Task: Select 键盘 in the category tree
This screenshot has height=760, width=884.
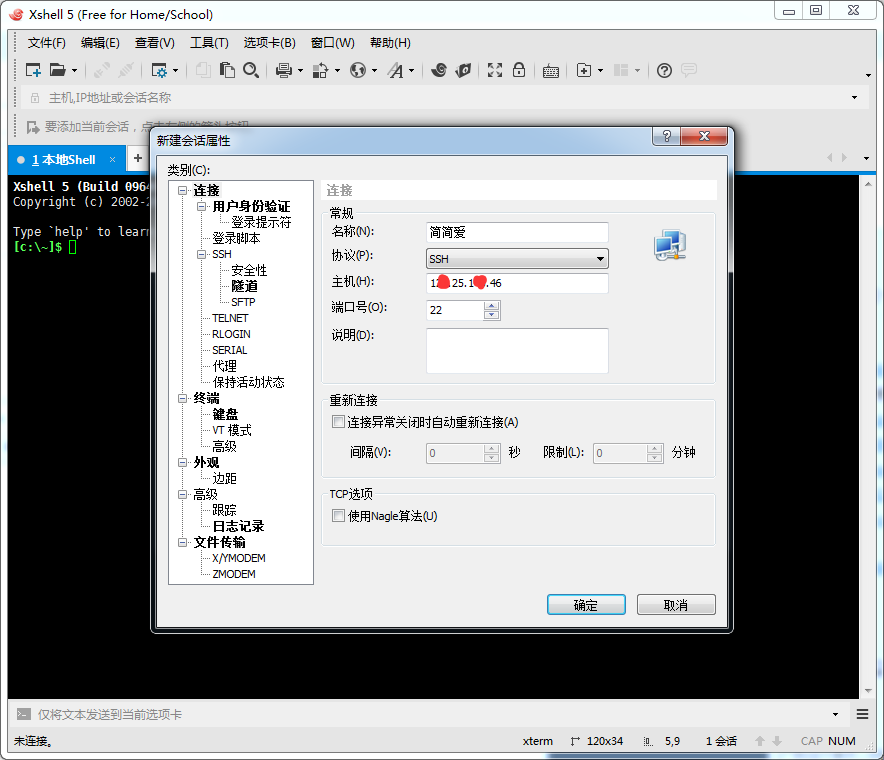Action: [x=226, y=414]
